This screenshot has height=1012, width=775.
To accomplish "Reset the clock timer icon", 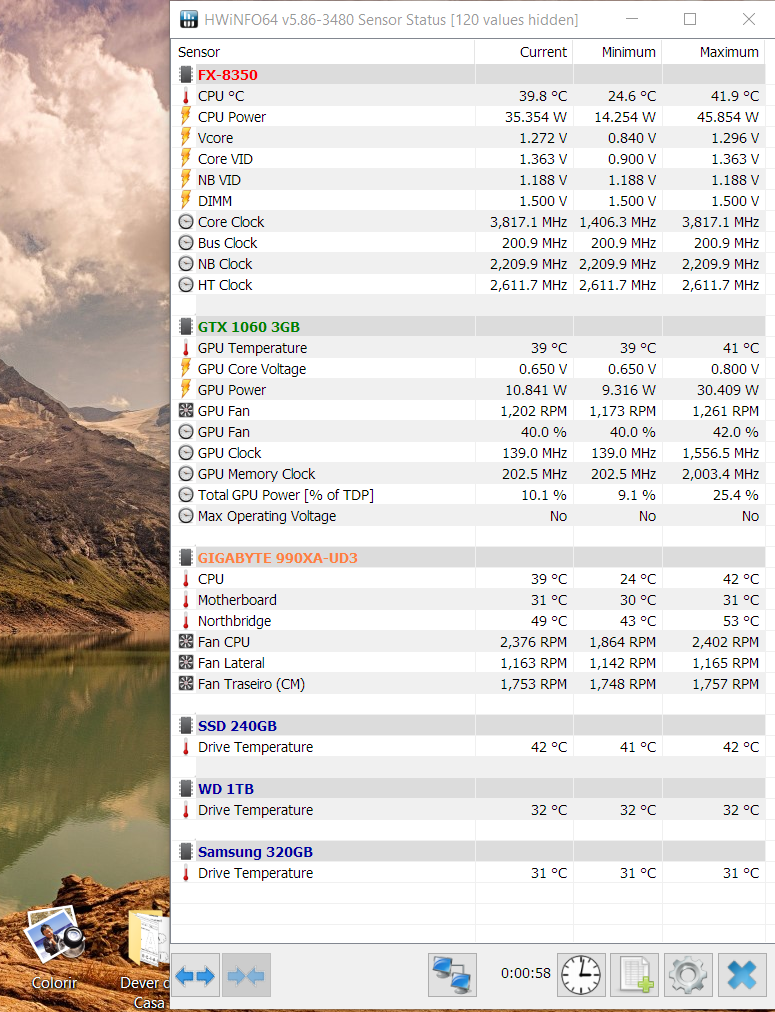I will [x=581, y=975].
